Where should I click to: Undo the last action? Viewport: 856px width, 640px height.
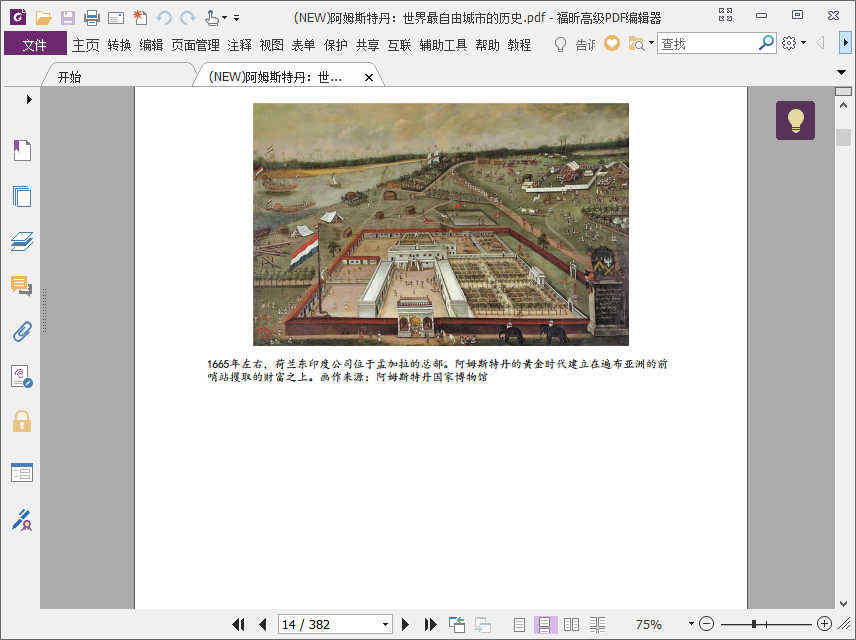[x=164, y=18]
